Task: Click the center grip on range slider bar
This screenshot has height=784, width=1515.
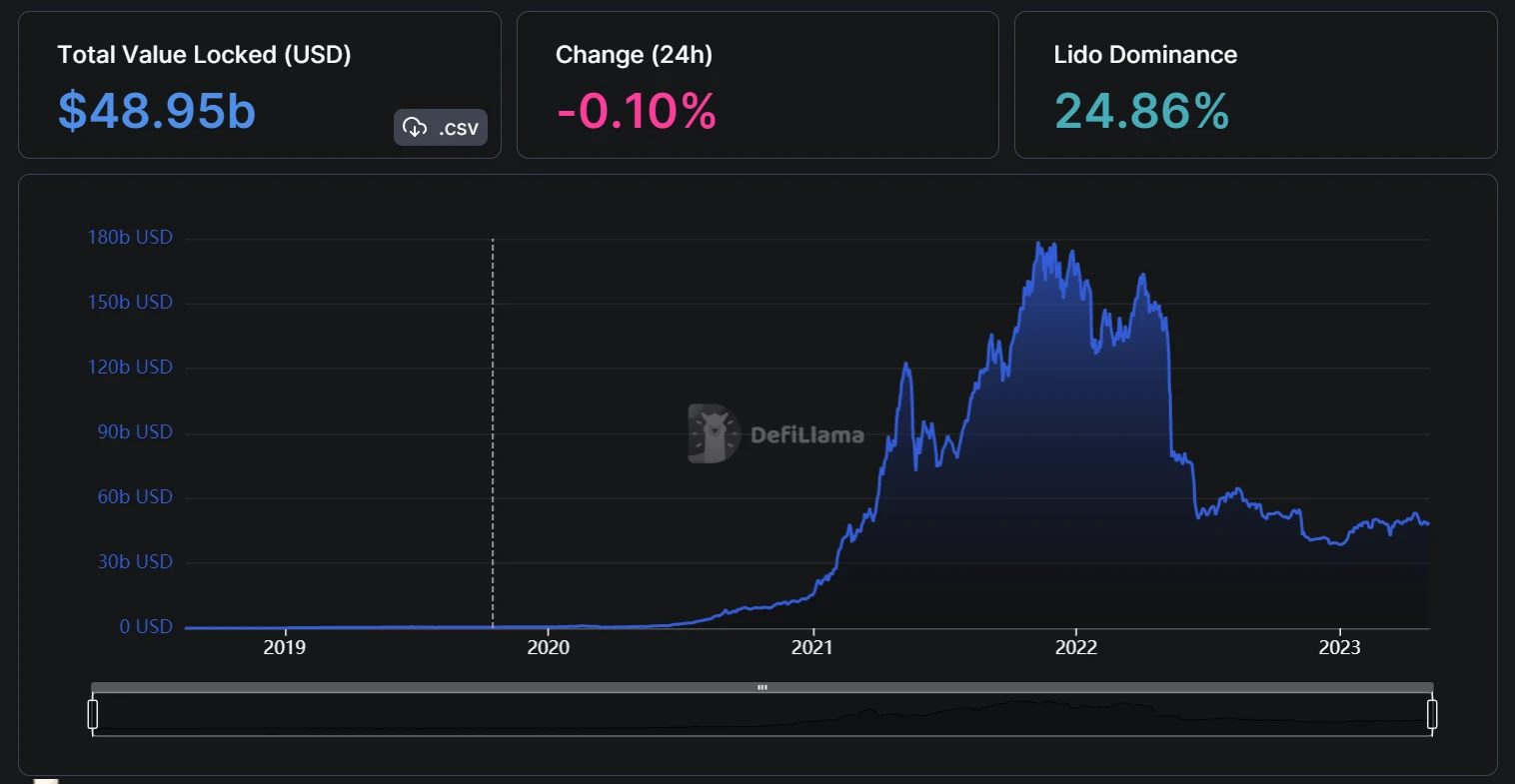Action: [x=761, y=687]
